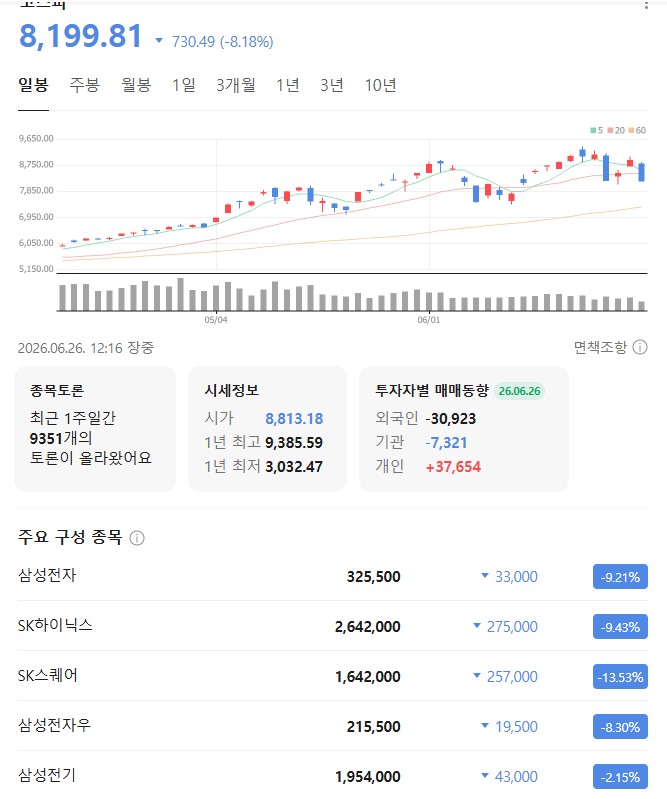Image resolution: width=667 pixels, height=799 pixels.
Task: Click the SK스퀘어 price 1,642,000
Action: tap(367, 677)
